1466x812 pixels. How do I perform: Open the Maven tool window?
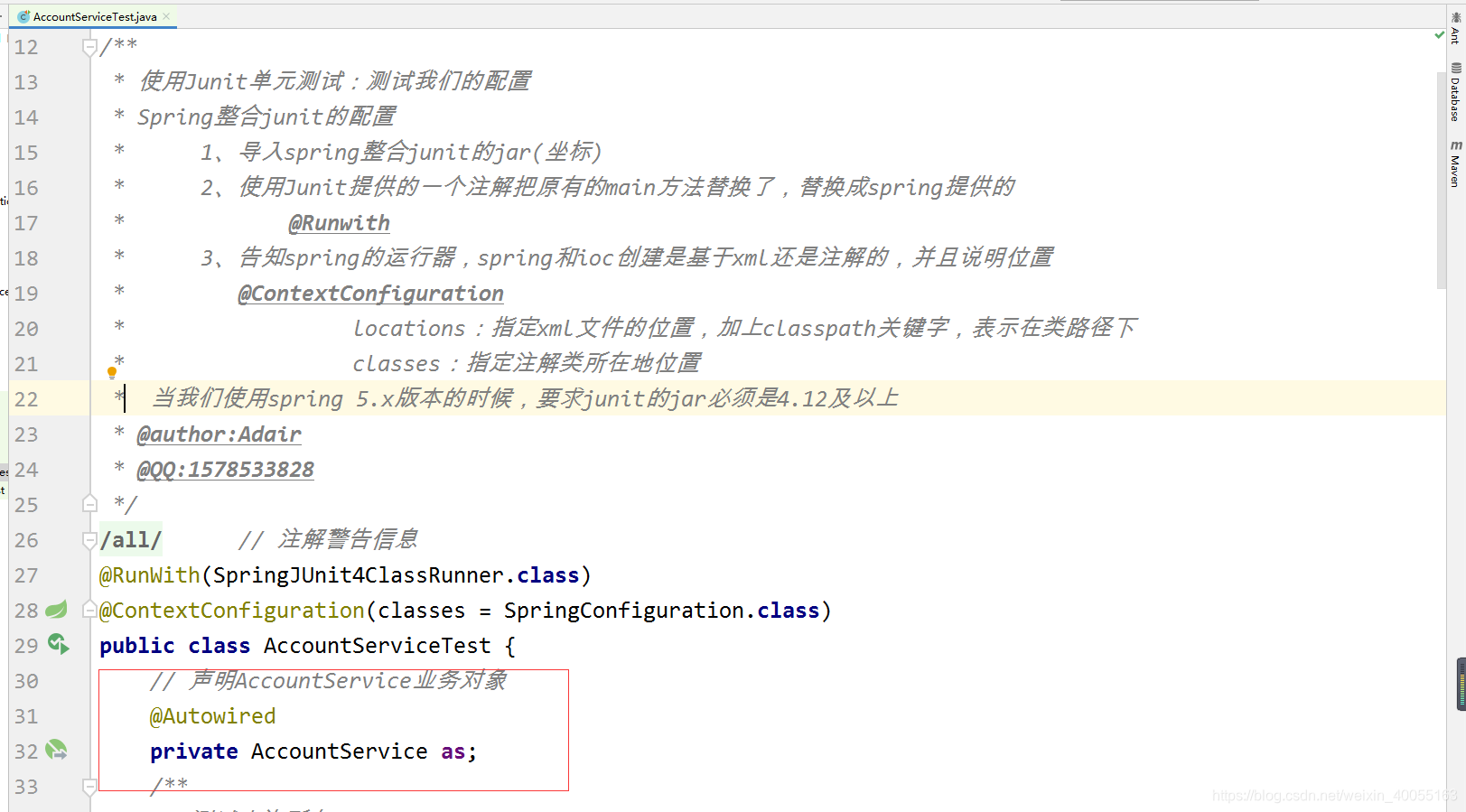click(1455, 163)
